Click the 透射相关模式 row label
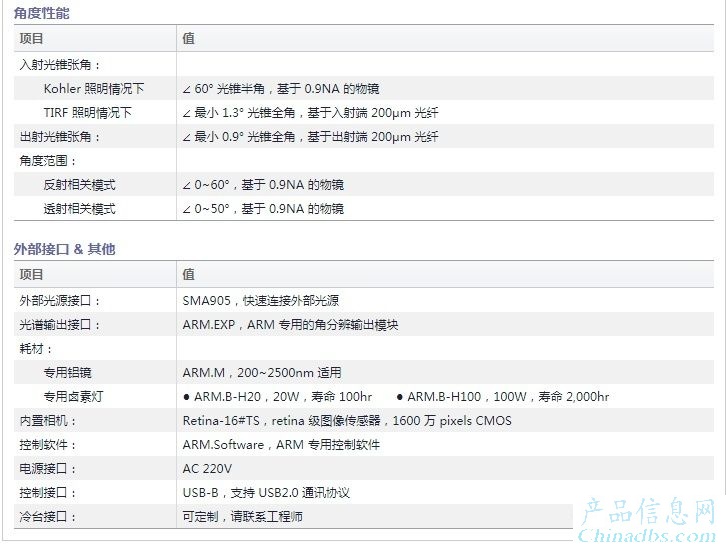The width and height of the screenshot is (728, 544). pos(79,209)
